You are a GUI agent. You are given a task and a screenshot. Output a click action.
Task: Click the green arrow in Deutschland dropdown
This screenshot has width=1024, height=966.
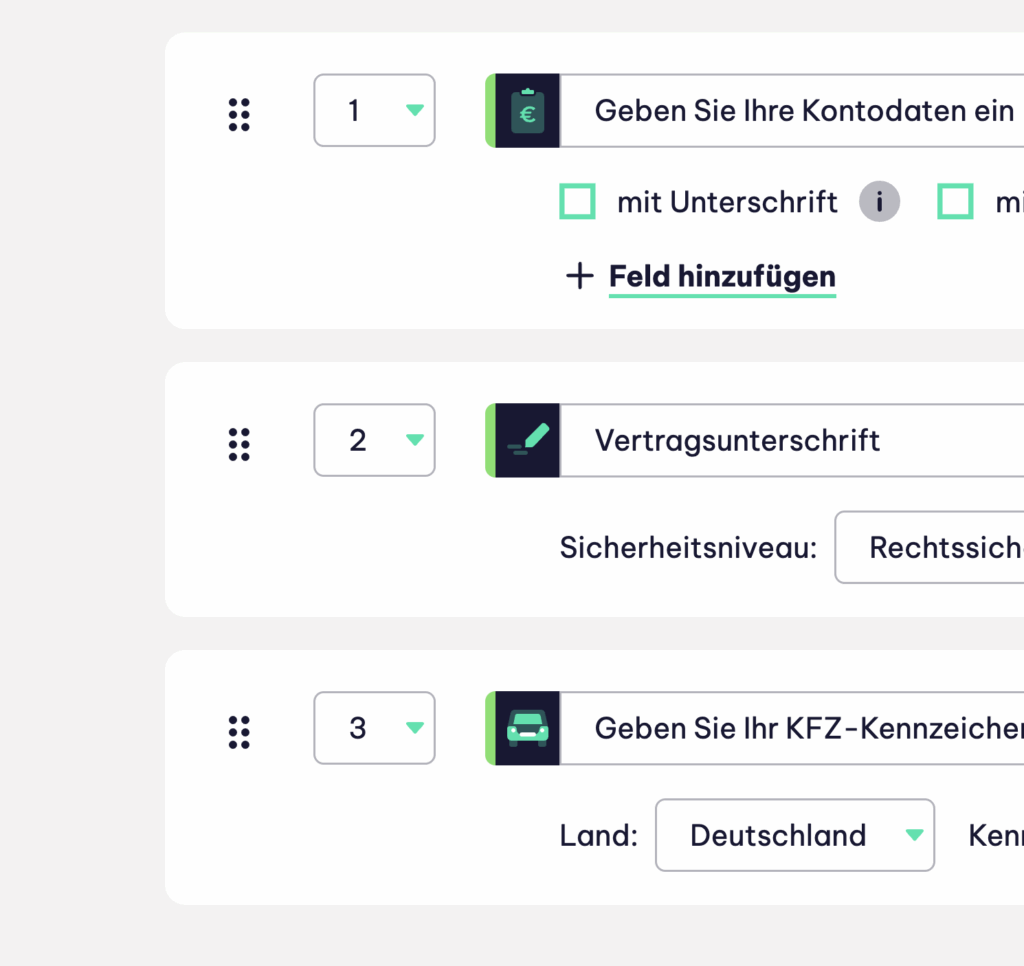coord(914,834)
